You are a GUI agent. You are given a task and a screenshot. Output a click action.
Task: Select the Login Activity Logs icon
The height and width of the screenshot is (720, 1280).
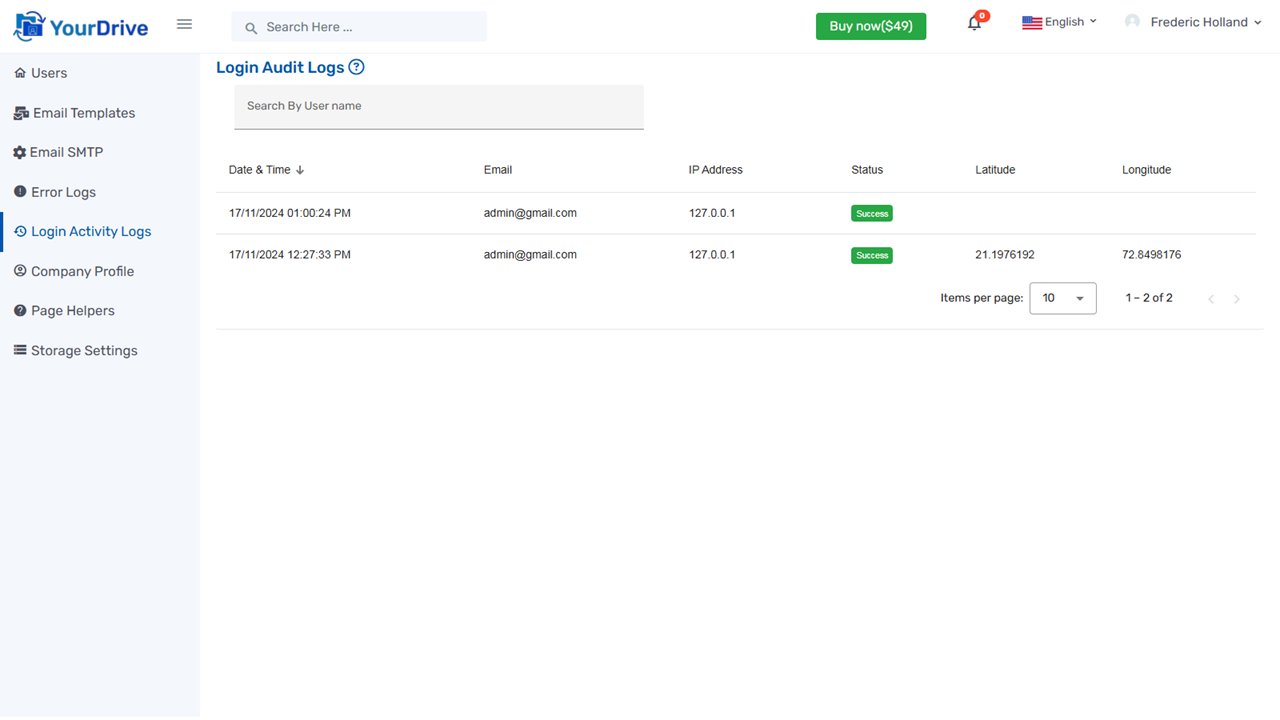point(20,231)
